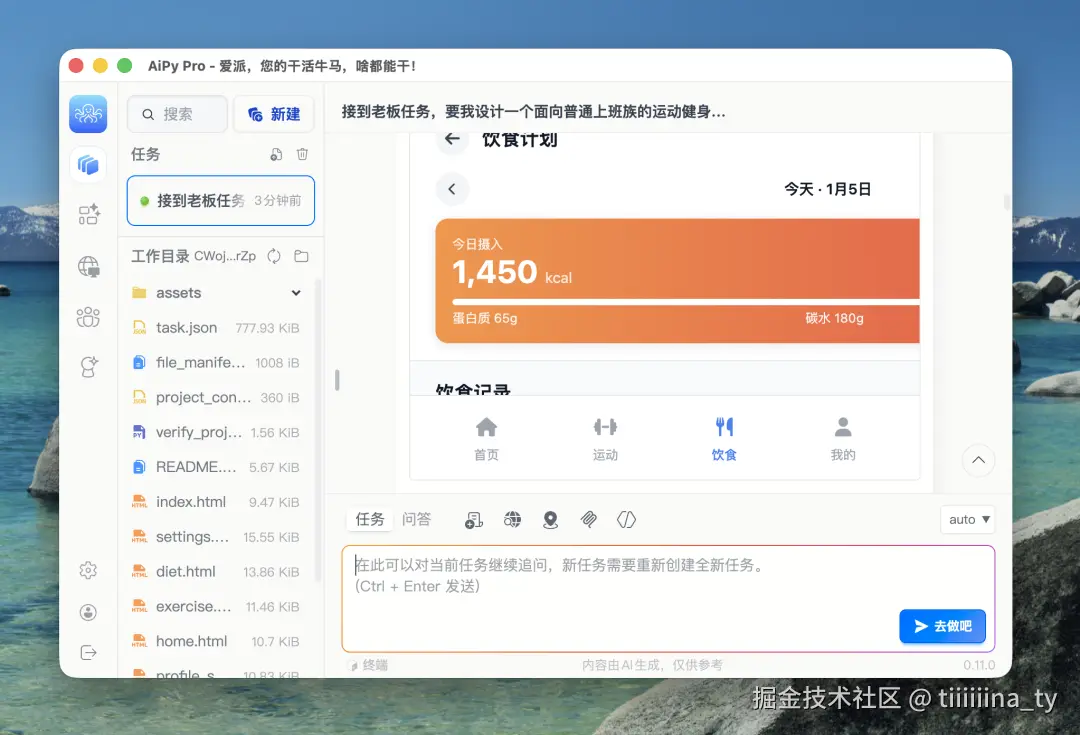Screen dimensions: 1080x735
Task: Click the globe icon in the input toolbar
Action: tap(512, 519)
